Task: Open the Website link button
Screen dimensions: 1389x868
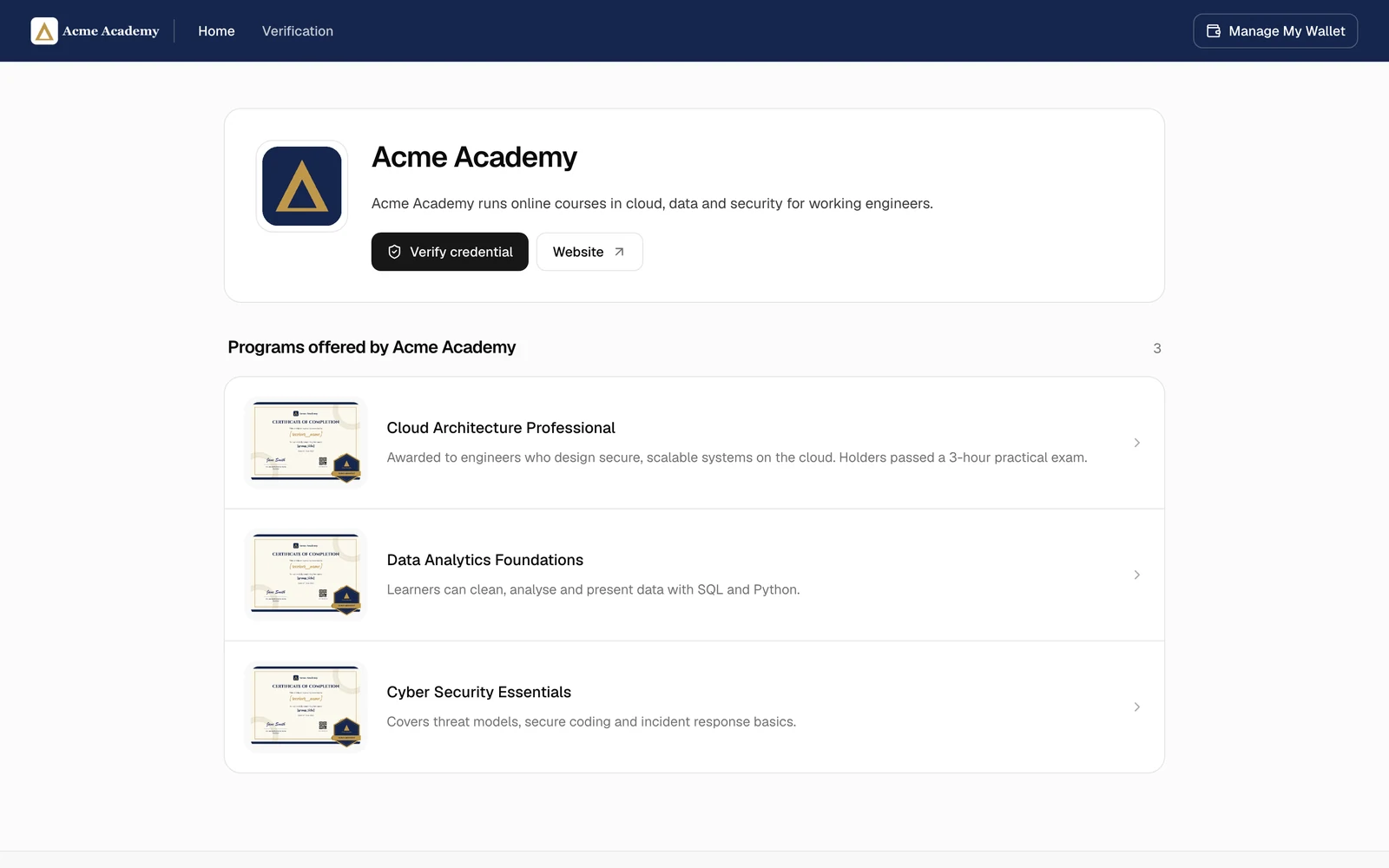Action: 589,252
